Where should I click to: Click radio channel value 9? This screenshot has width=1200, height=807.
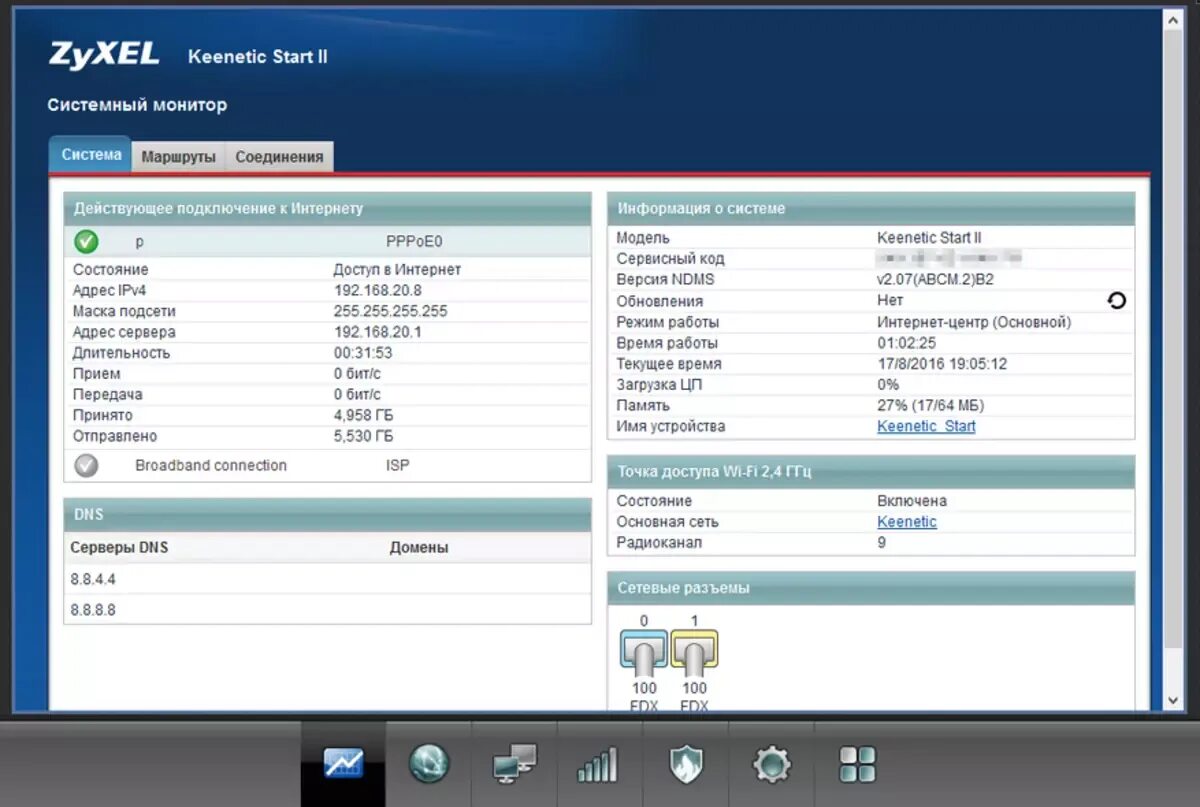click(881, 542)
